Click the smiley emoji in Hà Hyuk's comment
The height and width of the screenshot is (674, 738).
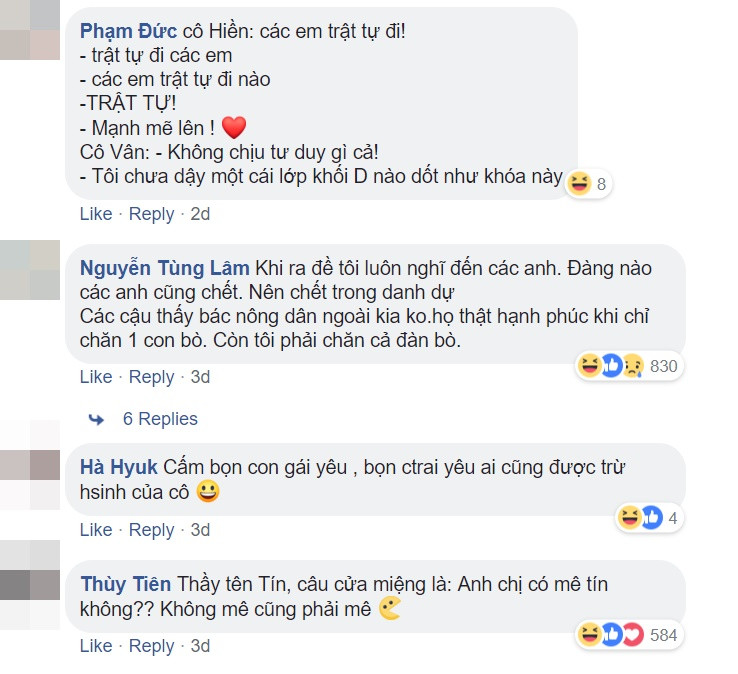tap(209, 492)
